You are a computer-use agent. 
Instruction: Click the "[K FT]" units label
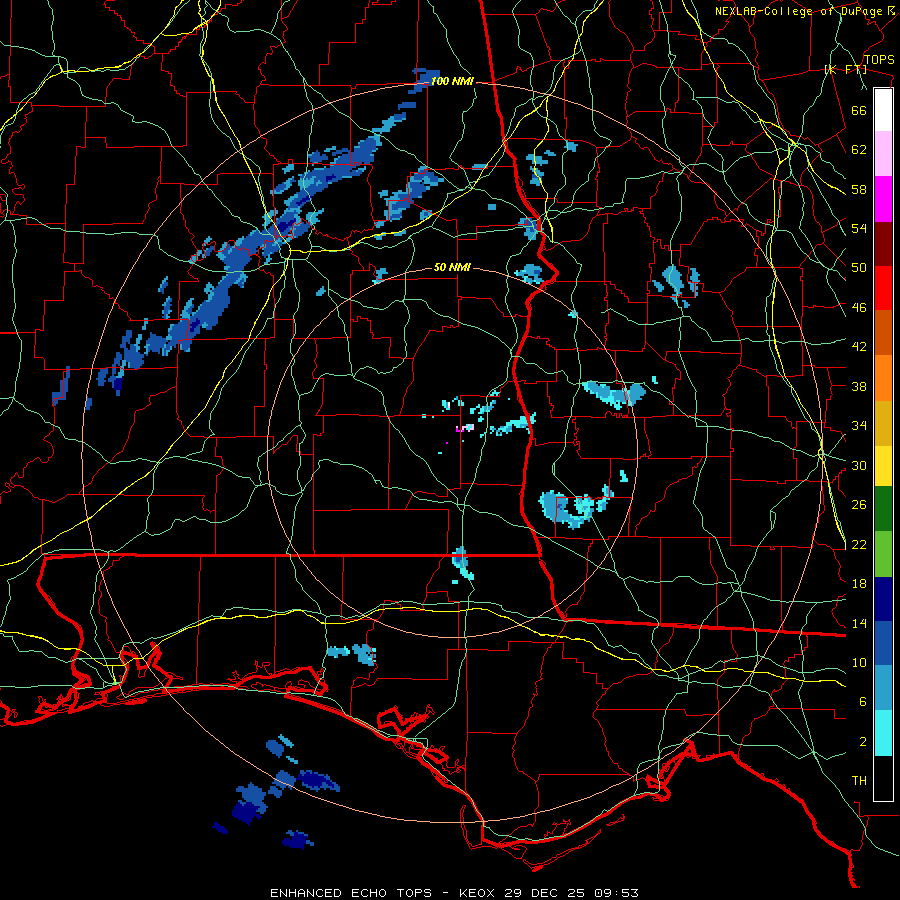click(846, 69)
